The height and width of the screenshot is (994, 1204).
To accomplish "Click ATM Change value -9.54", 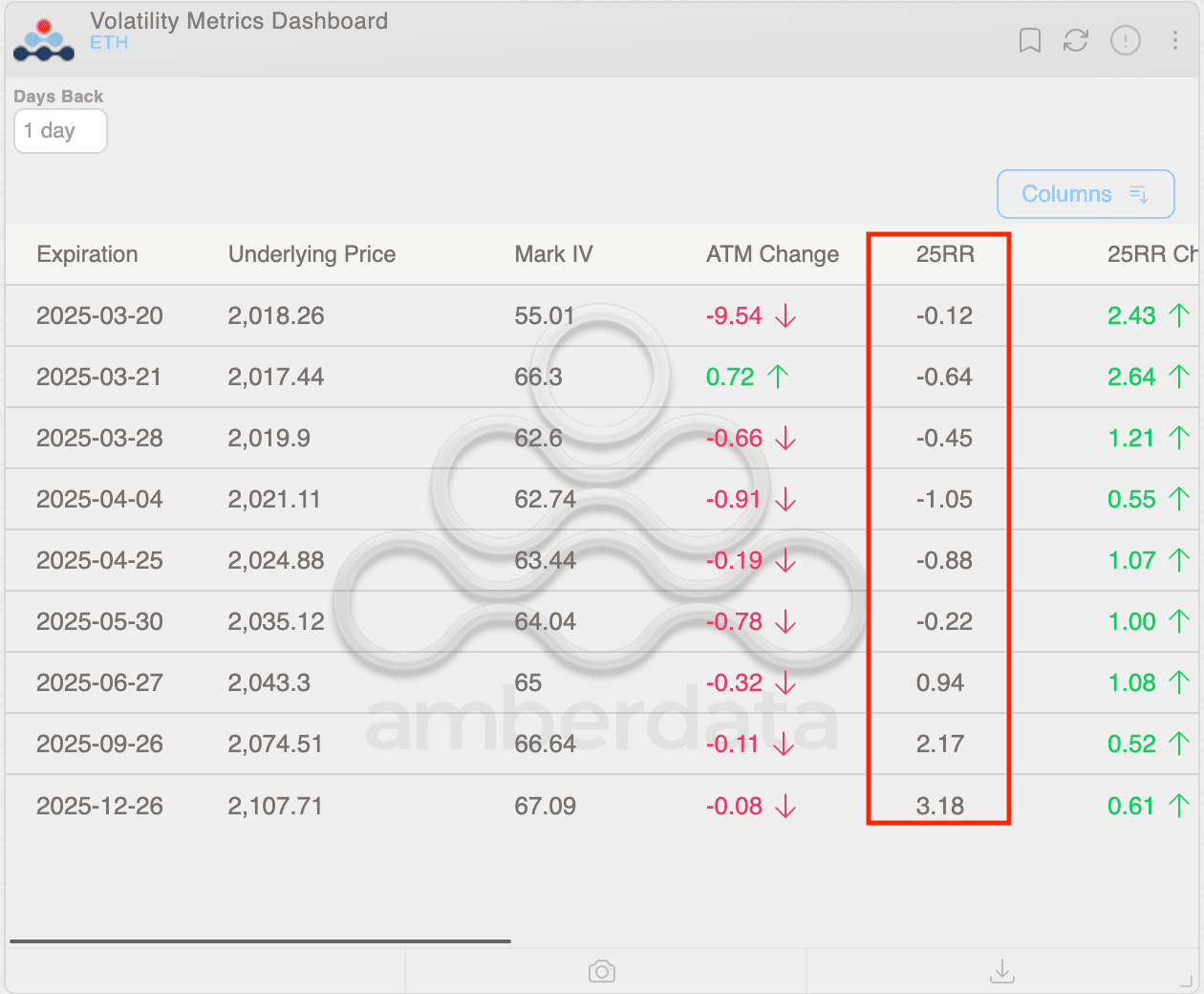I will (734, 315).
